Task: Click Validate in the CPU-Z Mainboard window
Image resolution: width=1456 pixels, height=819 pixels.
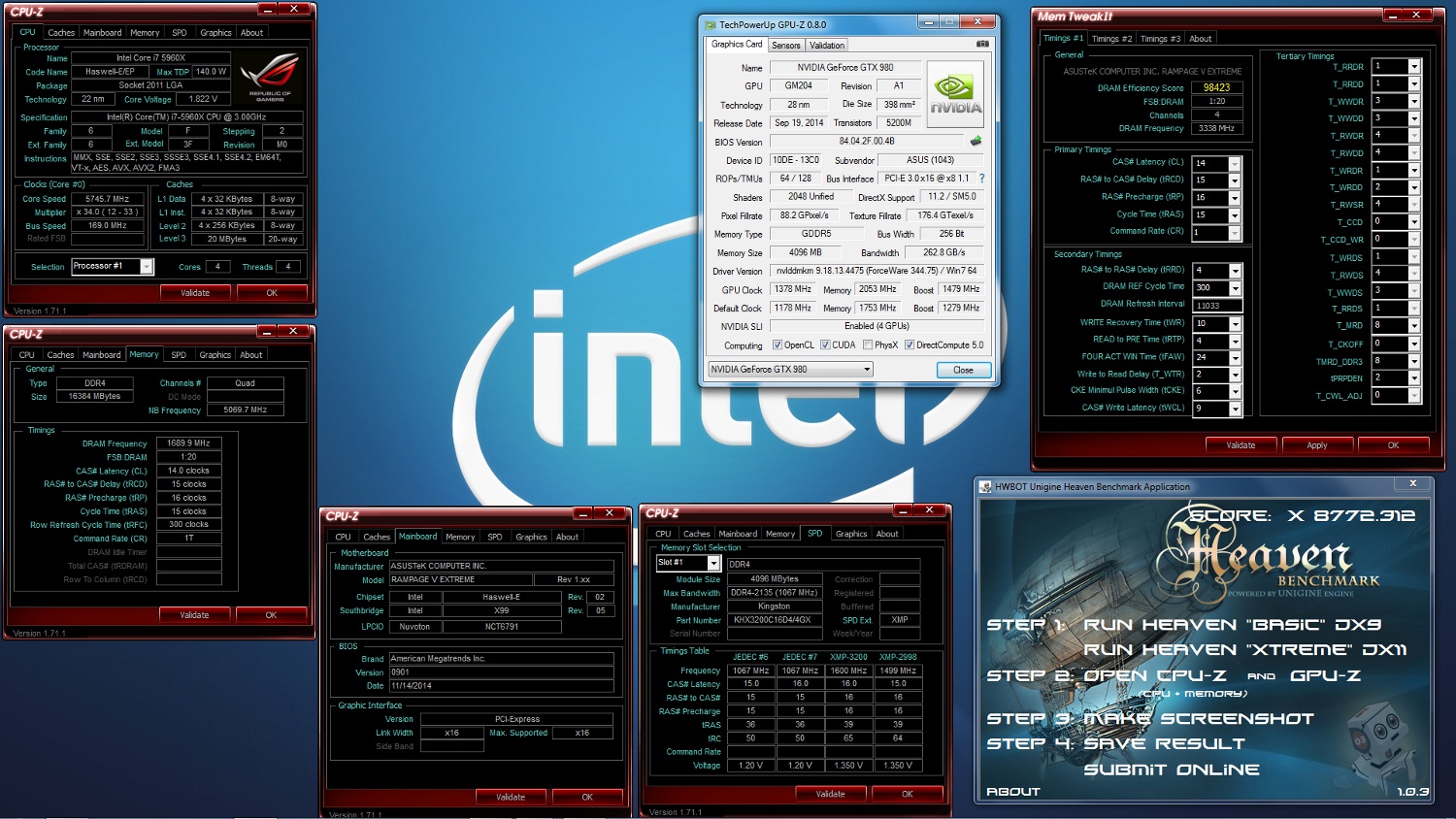Action: [511, 797]
